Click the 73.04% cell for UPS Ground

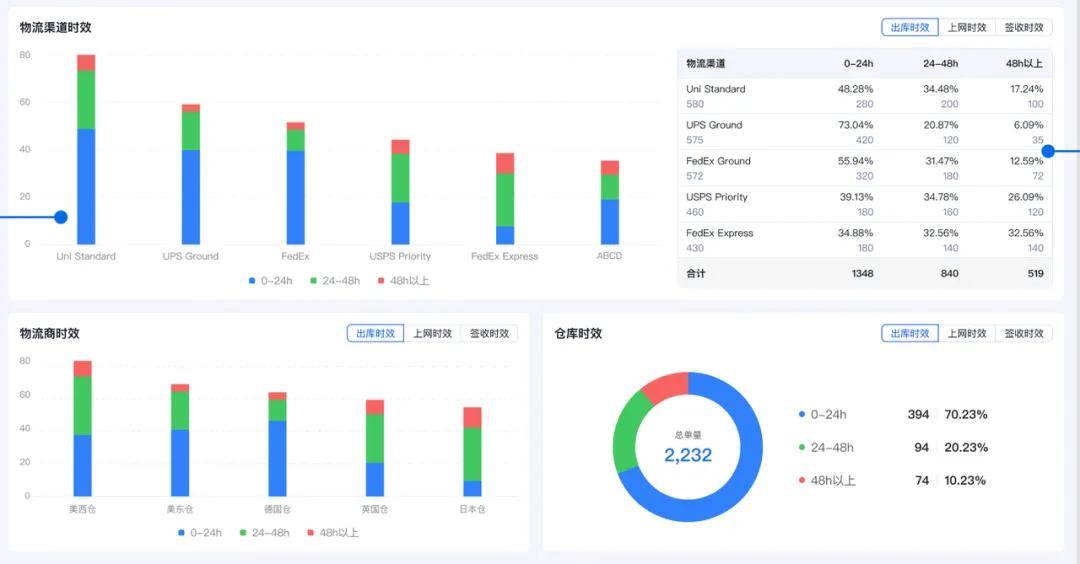(x=855, y=125)
